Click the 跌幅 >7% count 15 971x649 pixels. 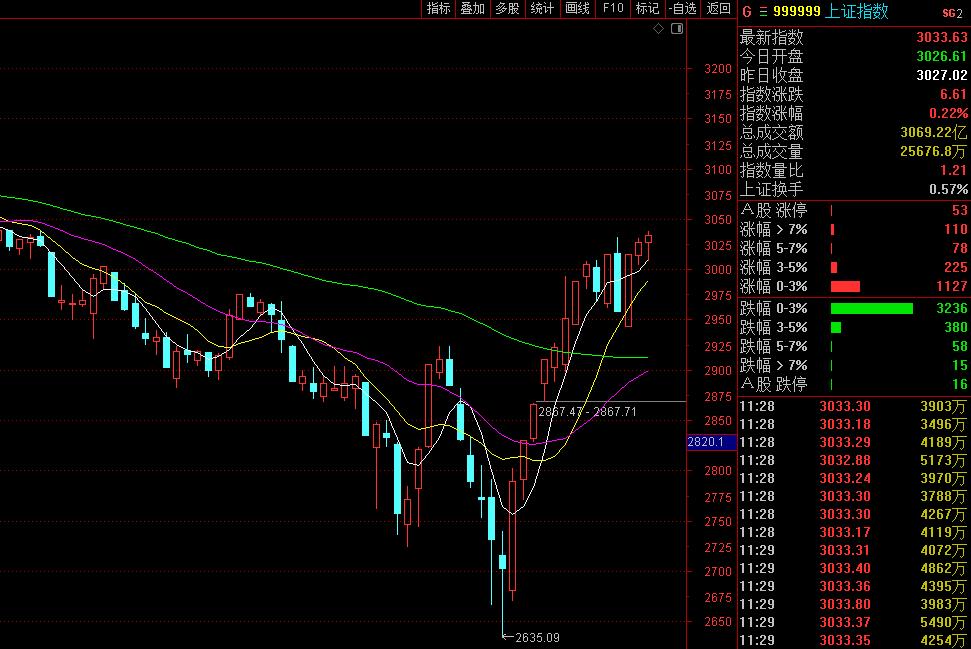point(959,365)
